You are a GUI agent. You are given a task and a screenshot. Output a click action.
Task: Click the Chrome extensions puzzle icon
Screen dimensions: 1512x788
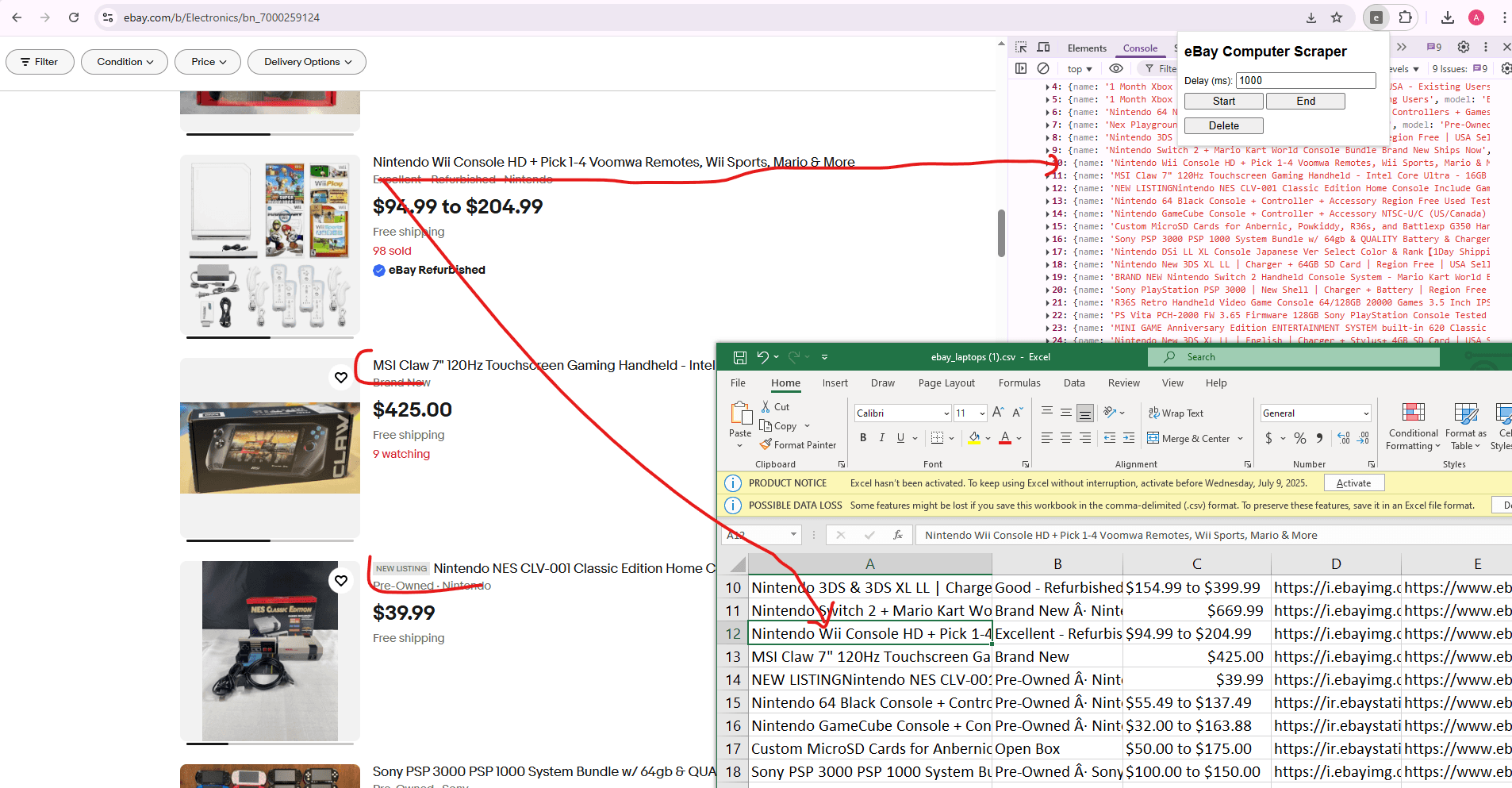click(1405, 17)
